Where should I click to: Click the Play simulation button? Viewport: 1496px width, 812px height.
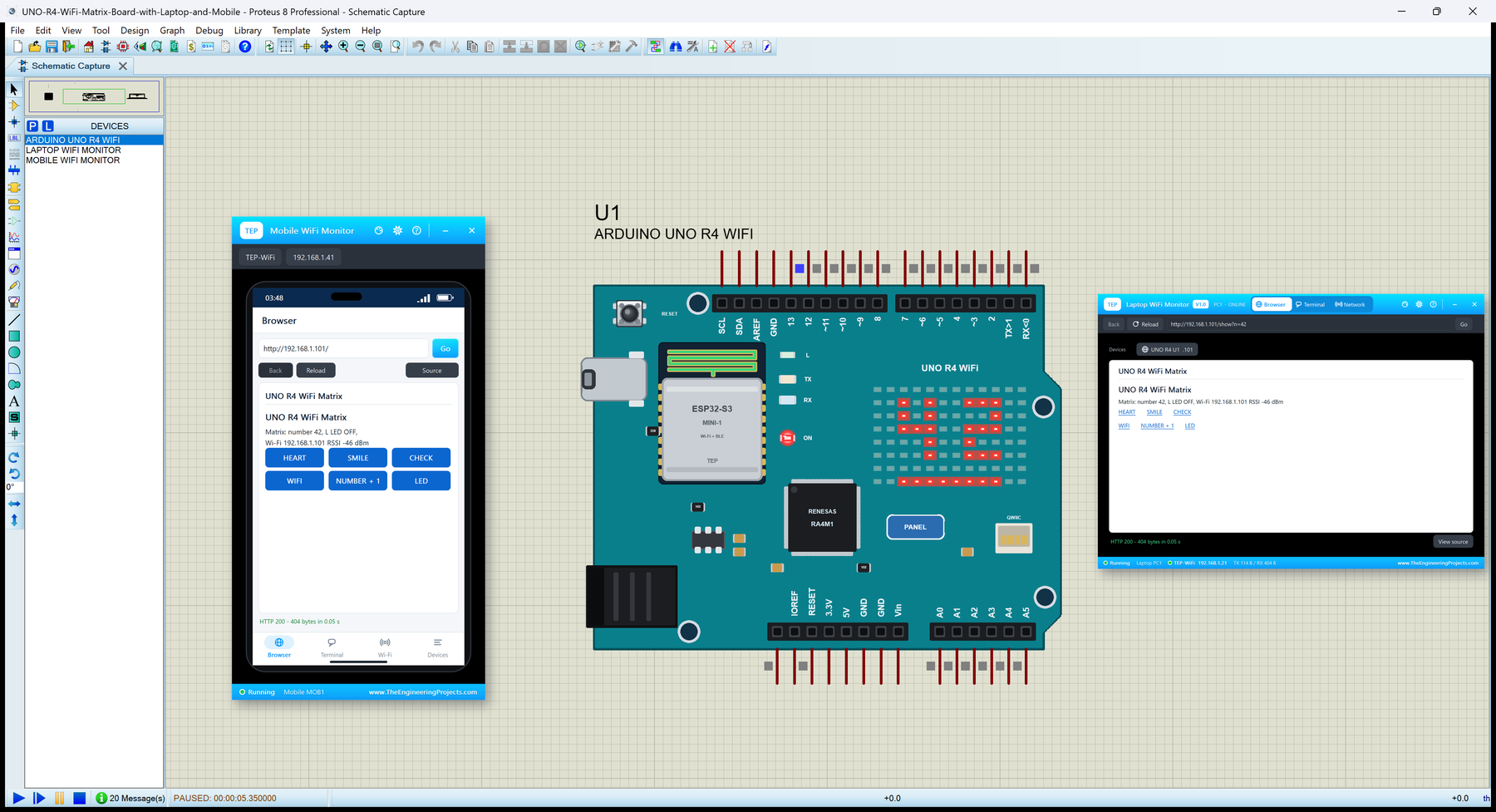18,798
